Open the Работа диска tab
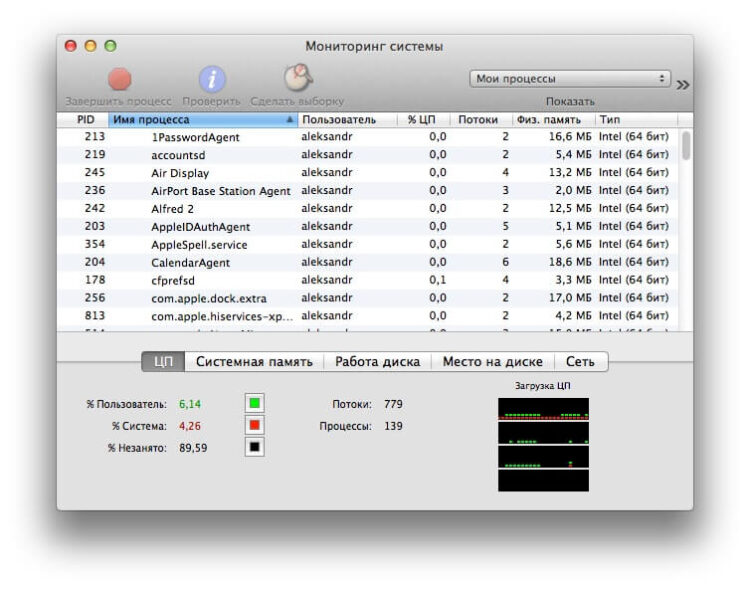Viewport: 750px width, 589px height. point(377,362)
